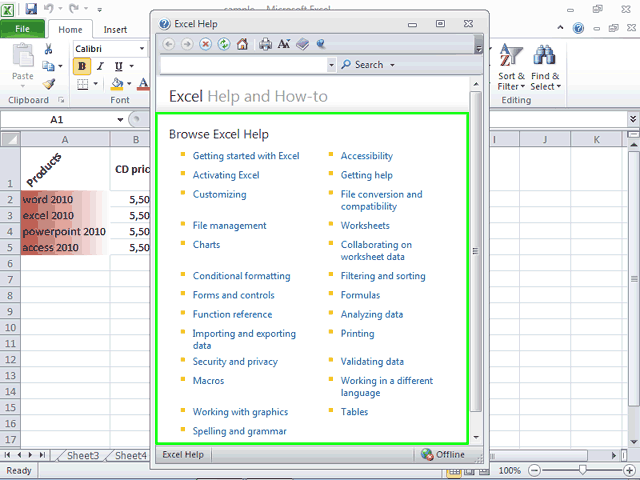
Task: Open the Copy dropdown arrow
Action: tap(60, 66)
